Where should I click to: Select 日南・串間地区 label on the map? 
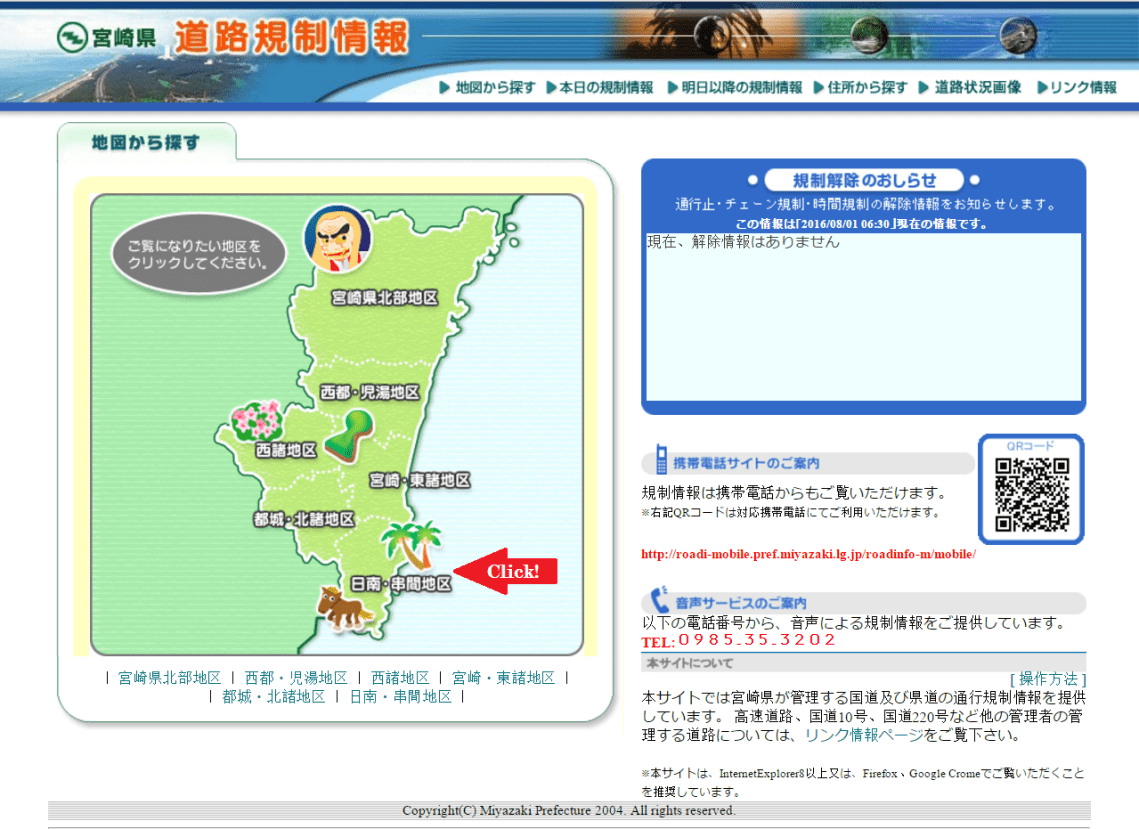402,584
